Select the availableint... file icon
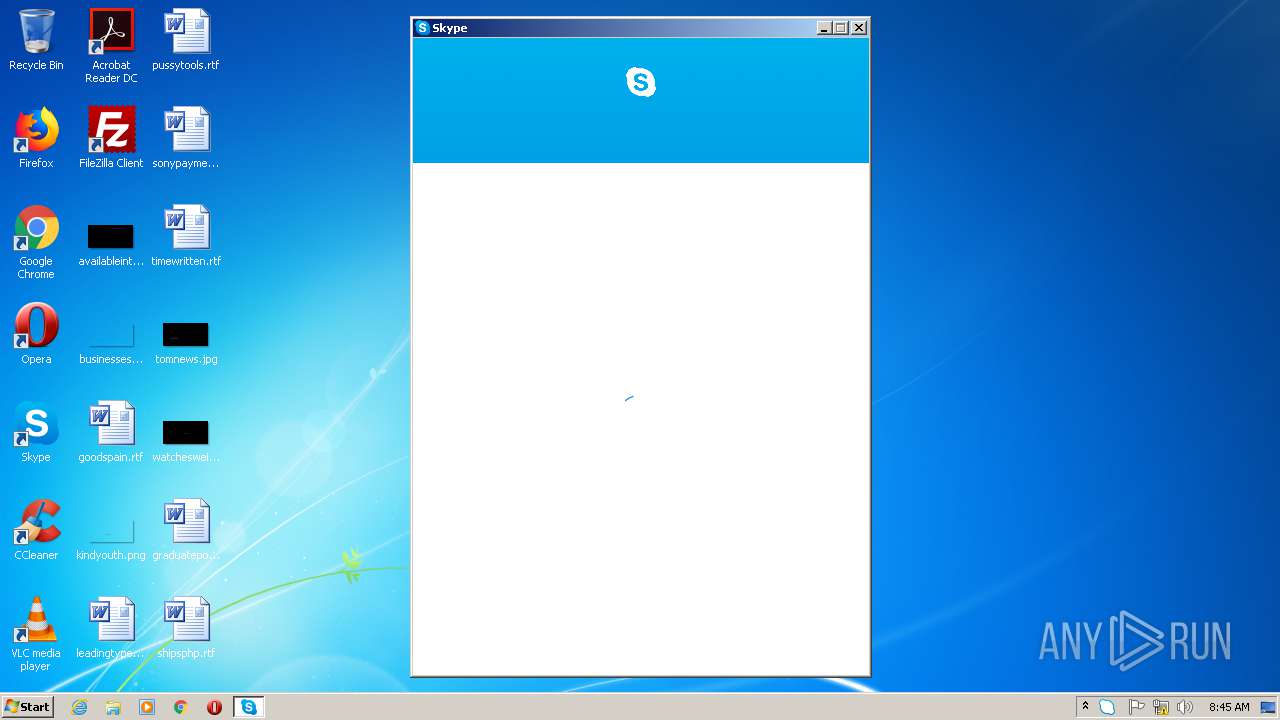 111,243
